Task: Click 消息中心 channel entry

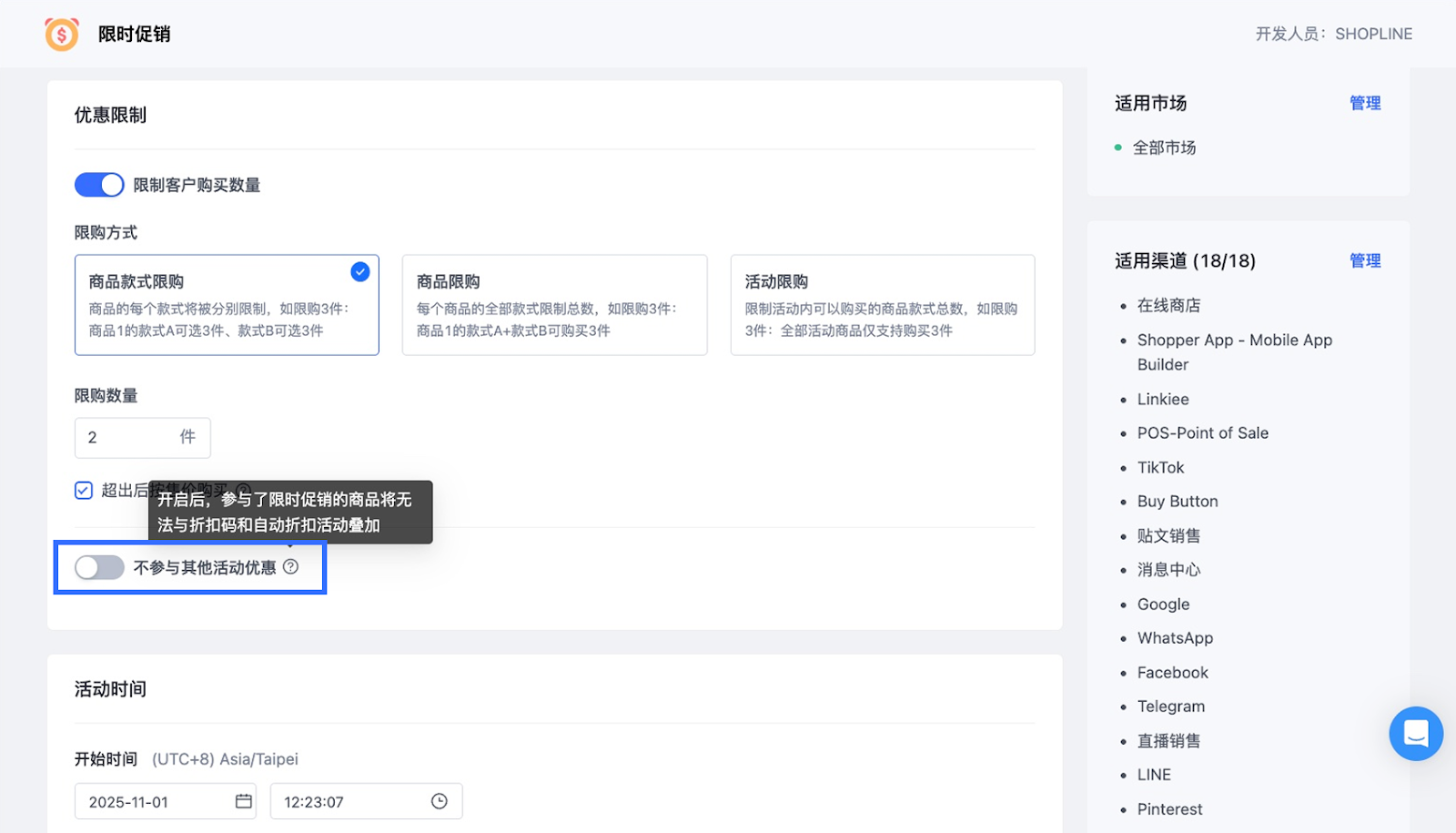Action: (1168, 569)
